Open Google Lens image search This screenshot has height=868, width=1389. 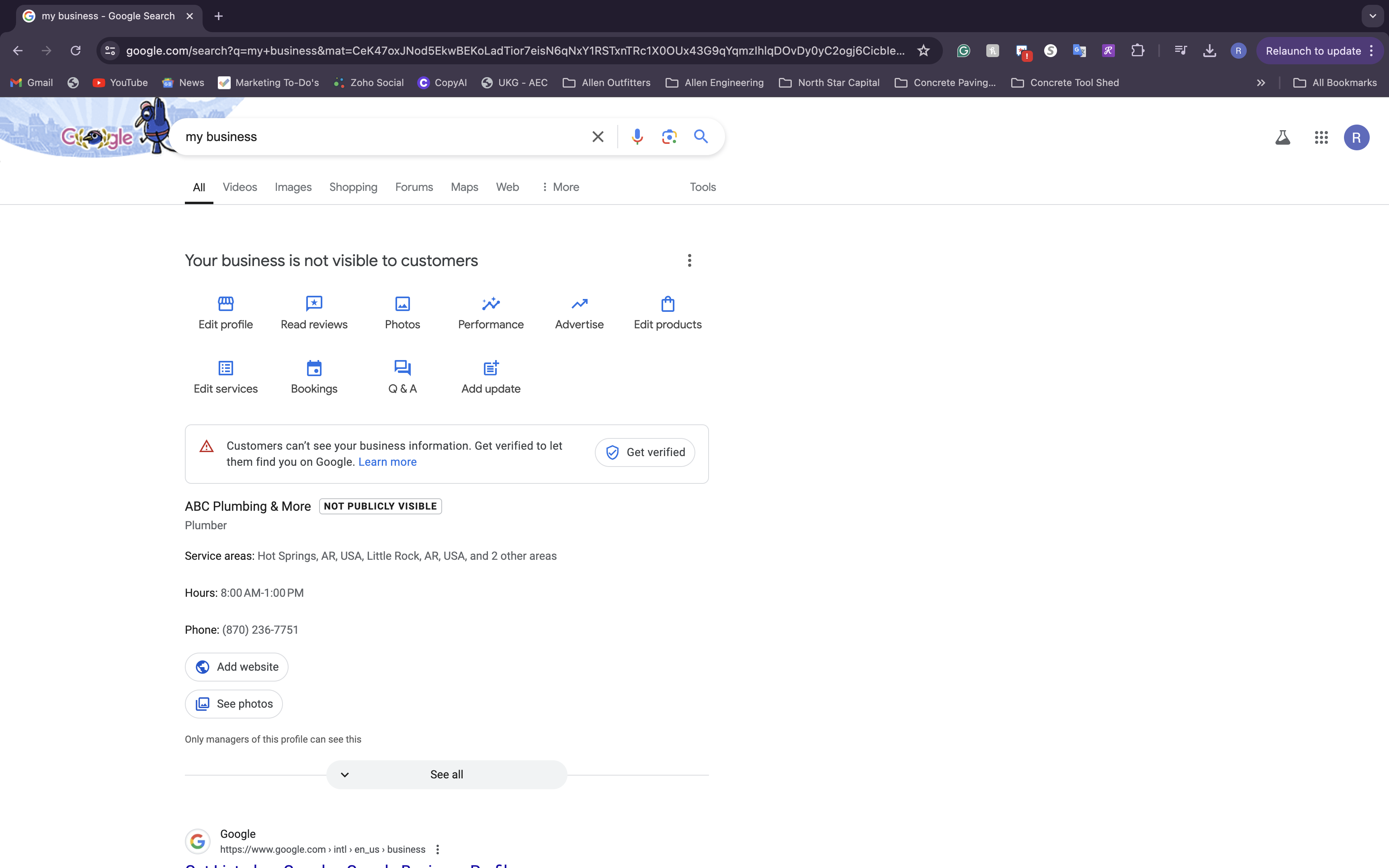(x=669, y=137)
